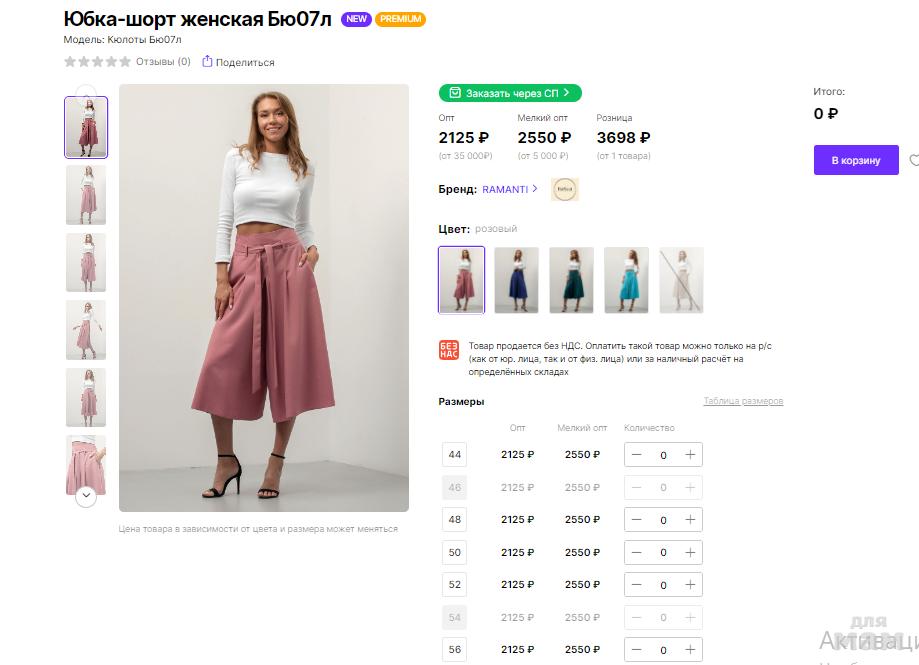Click the share icon next to Поделиться
The height and width of the screenshot is (665, 919).
(x=207, y=62)
